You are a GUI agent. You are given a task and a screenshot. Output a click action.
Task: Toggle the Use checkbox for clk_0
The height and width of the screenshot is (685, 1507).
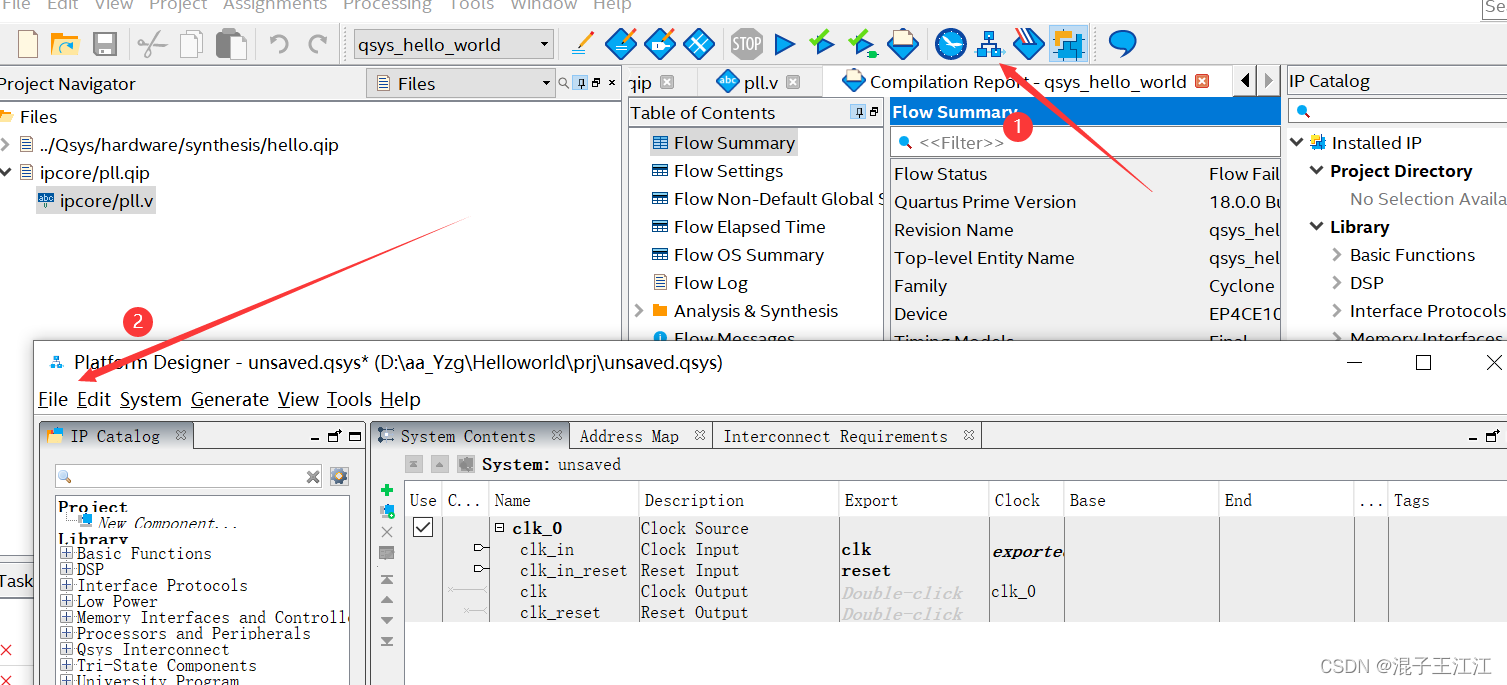pyautogui.click(x=423, y=527)
